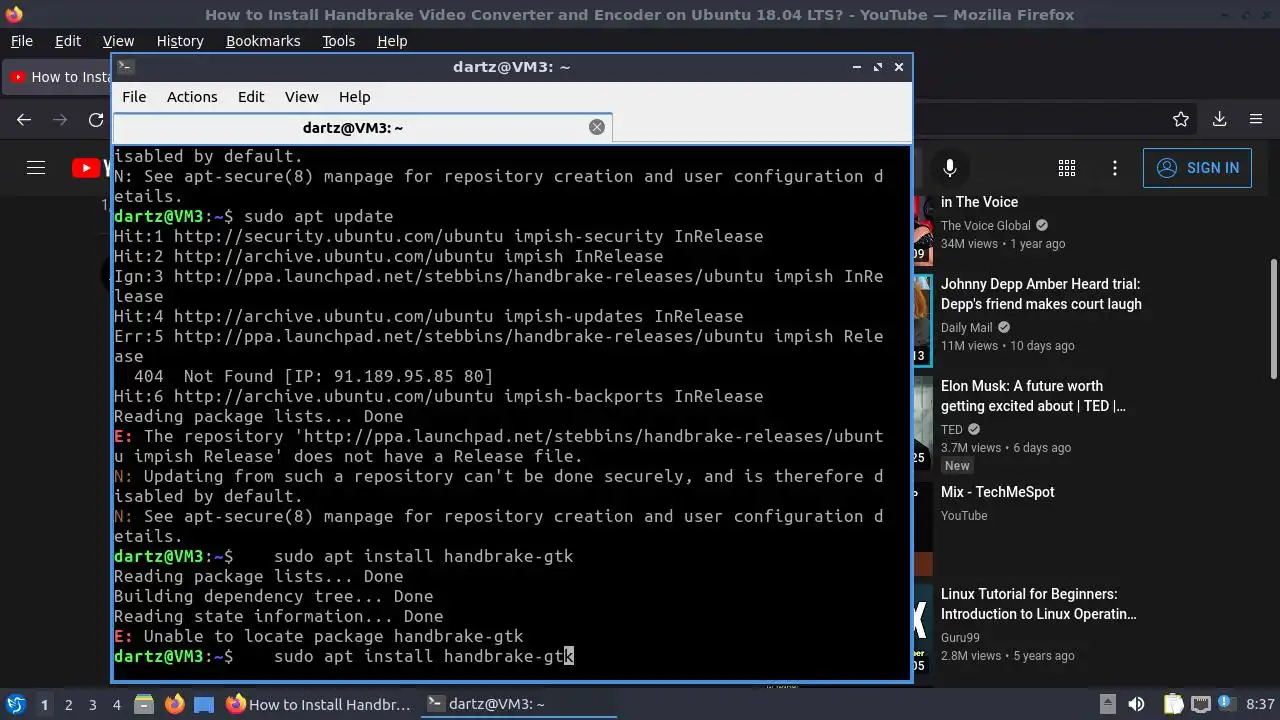Open the terminal's File menu
The width and height of the screenshot is (1280, 720).
pyautogui.click(x=134, y=97)
